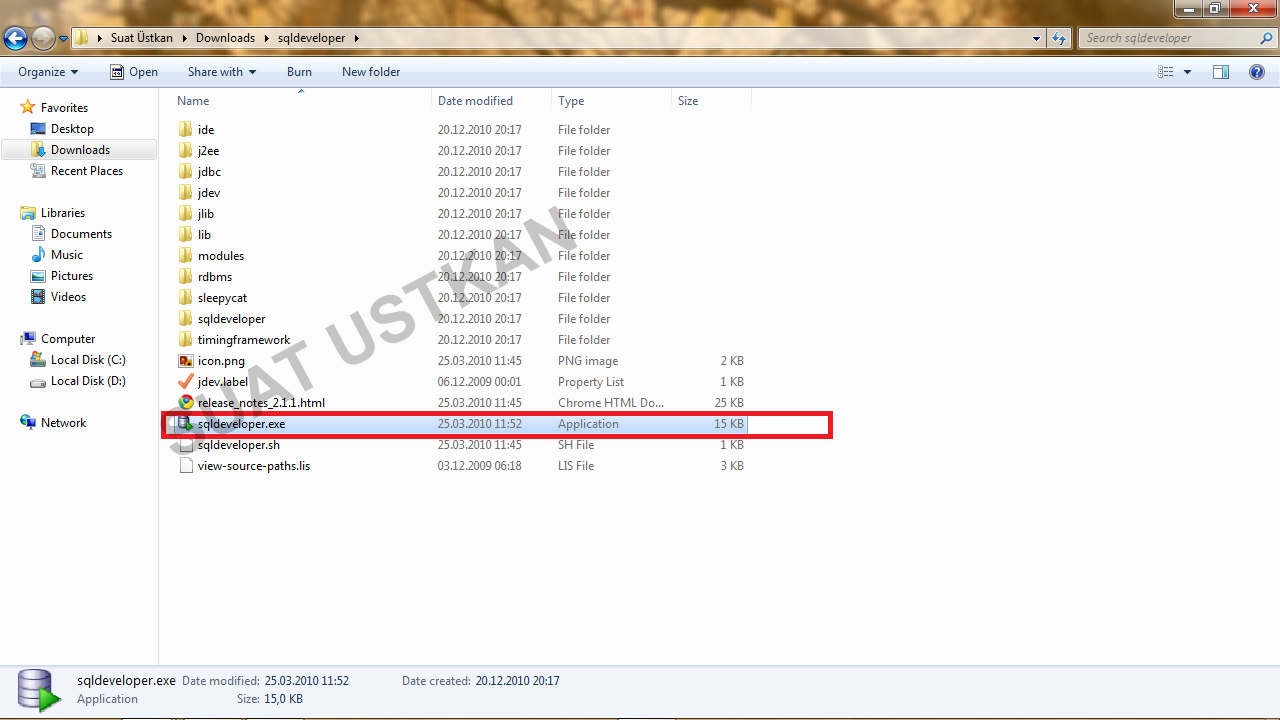1280x720 pixels.
Task: Click the Open toolbar button
Action: point(134,72)
